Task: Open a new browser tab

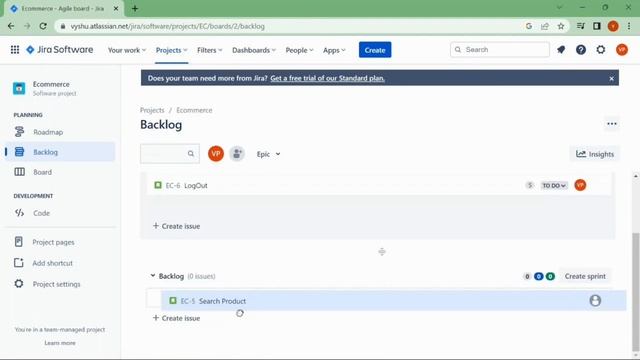Action: (x=135, y=8)
